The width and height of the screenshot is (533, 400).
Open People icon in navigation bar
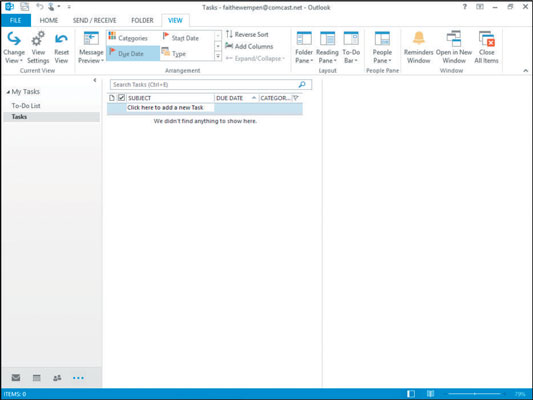click(x=57, y=378)
